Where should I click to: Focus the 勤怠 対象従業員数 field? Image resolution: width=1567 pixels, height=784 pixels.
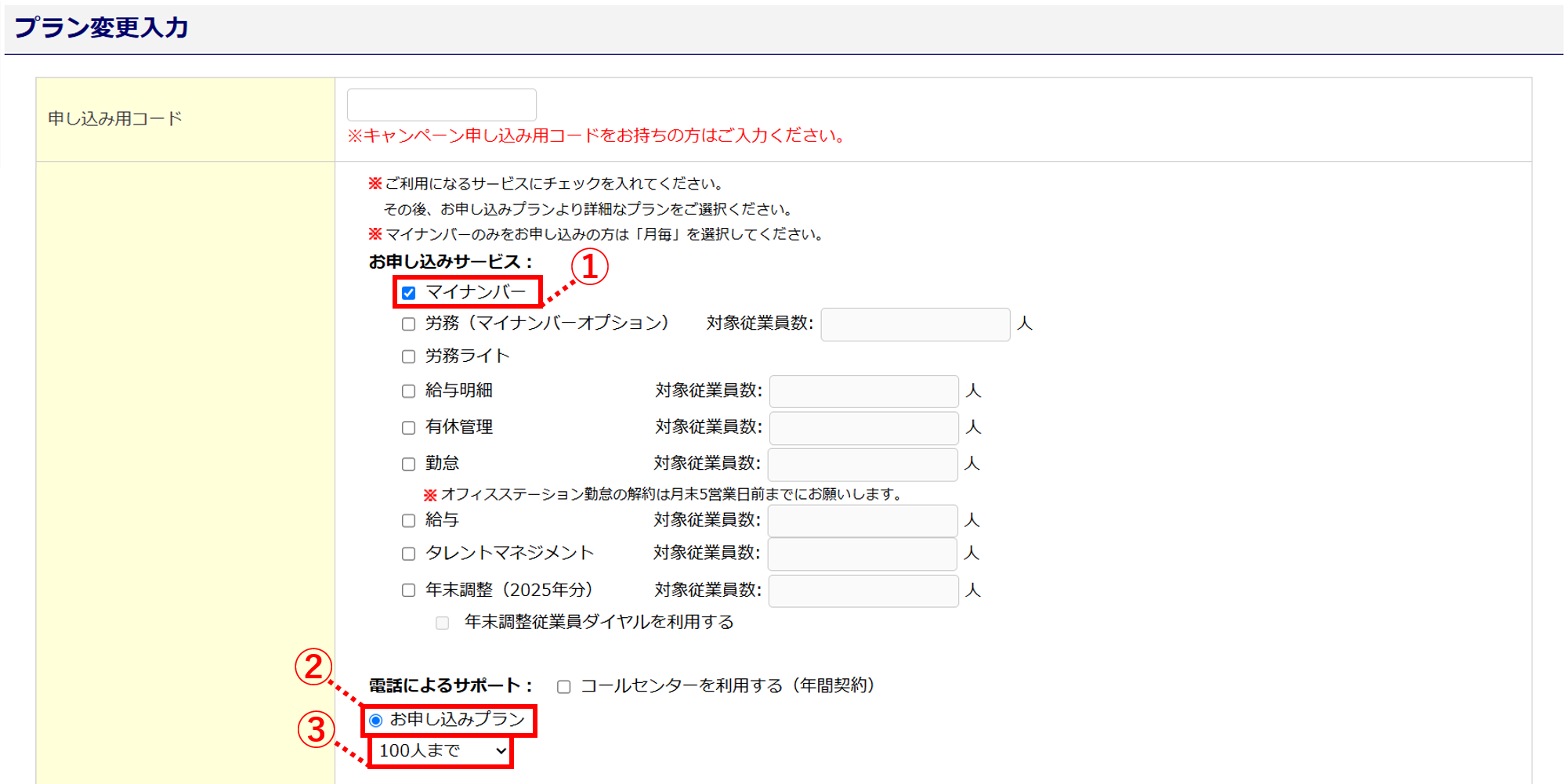(863, 464)
